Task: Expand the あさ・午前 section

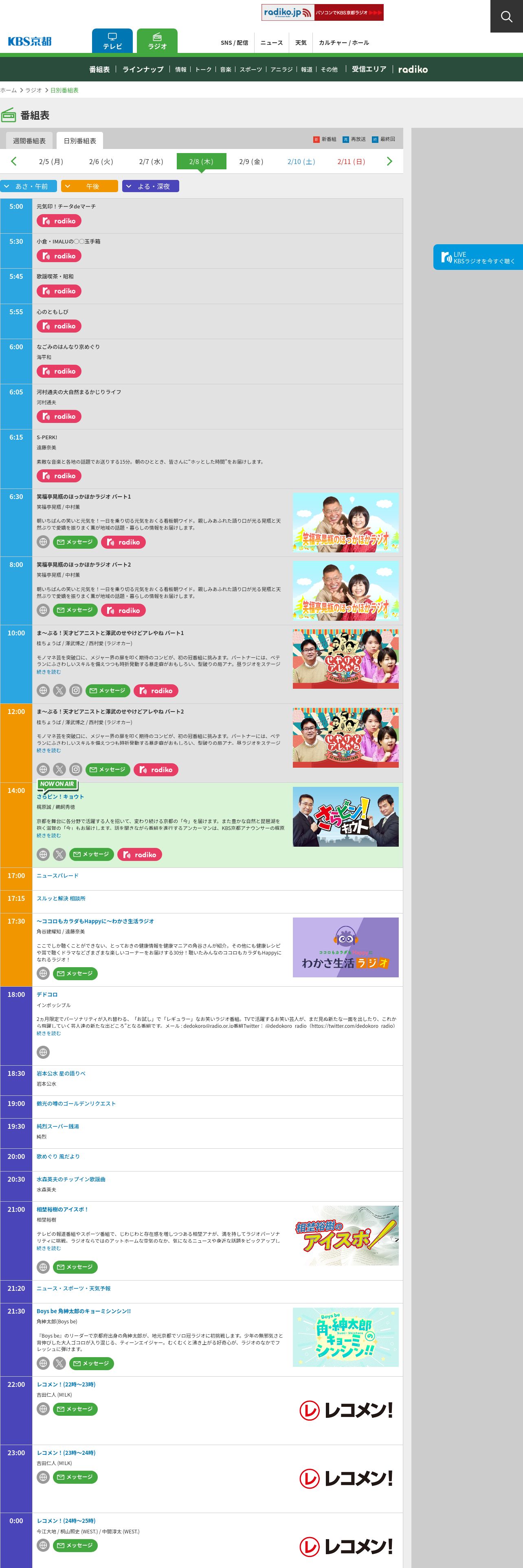Action: (x=29, y=186)
